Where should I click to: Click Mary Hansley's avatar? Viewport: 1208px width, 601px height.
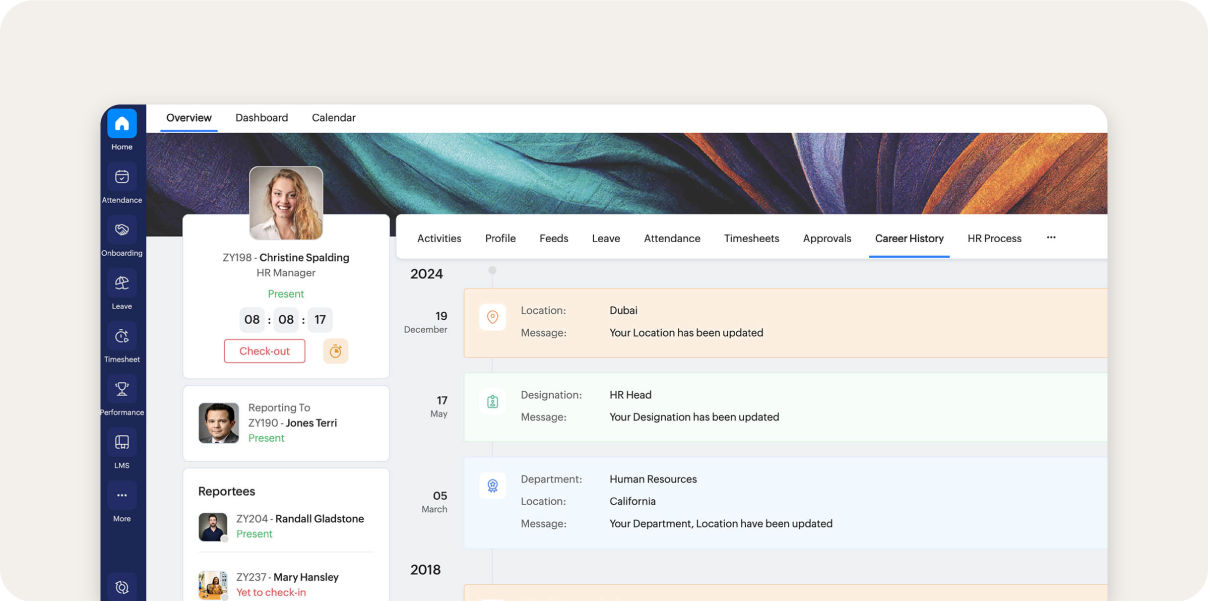213,585
